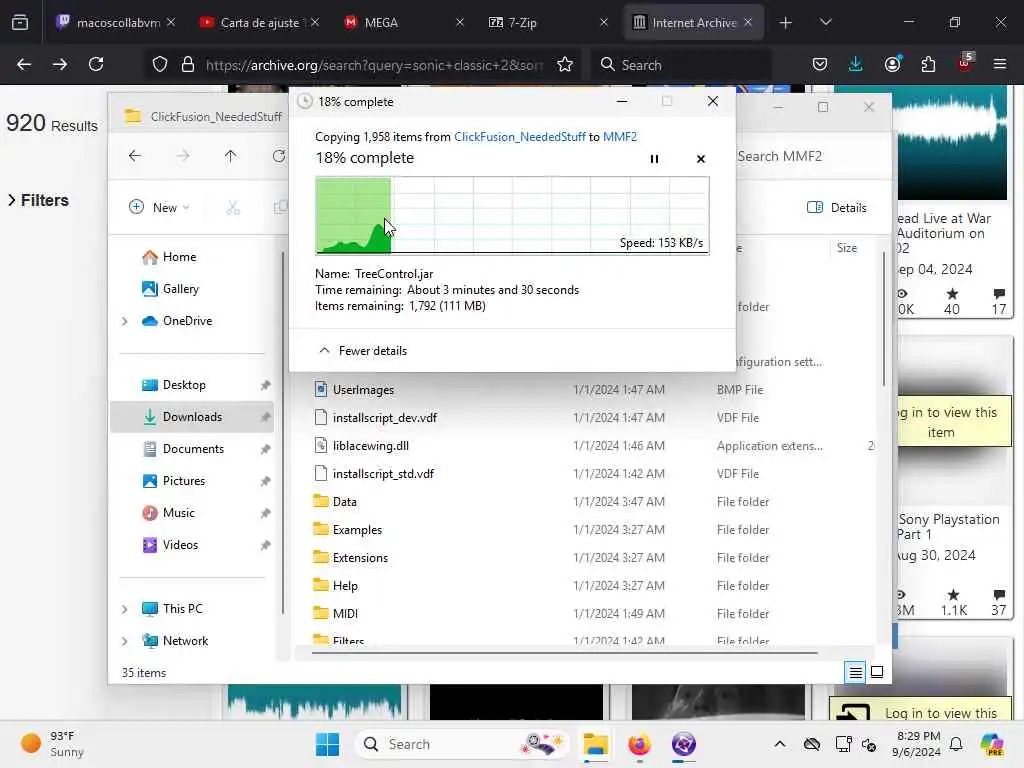Image resolution: width=1024 pixels, height=768 pixels.
Task: Open Firefox from the taskbar
Action: point(639,744)
